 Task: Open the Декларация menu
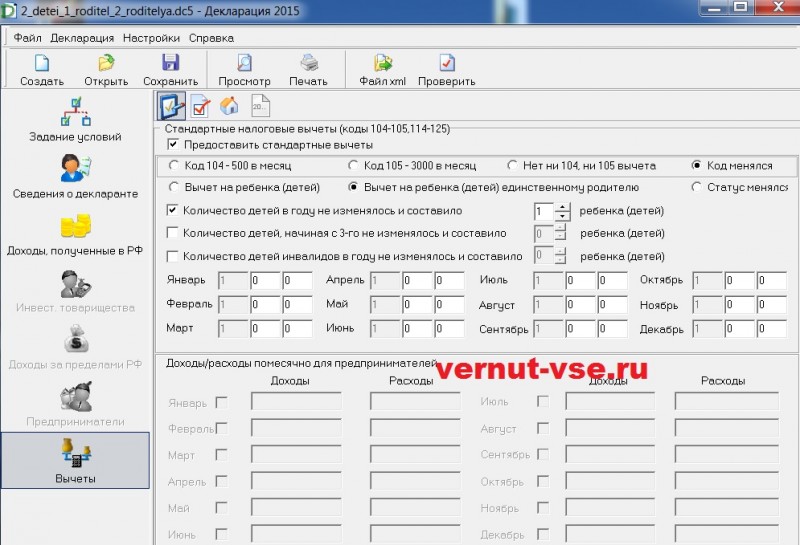(82, 38)
